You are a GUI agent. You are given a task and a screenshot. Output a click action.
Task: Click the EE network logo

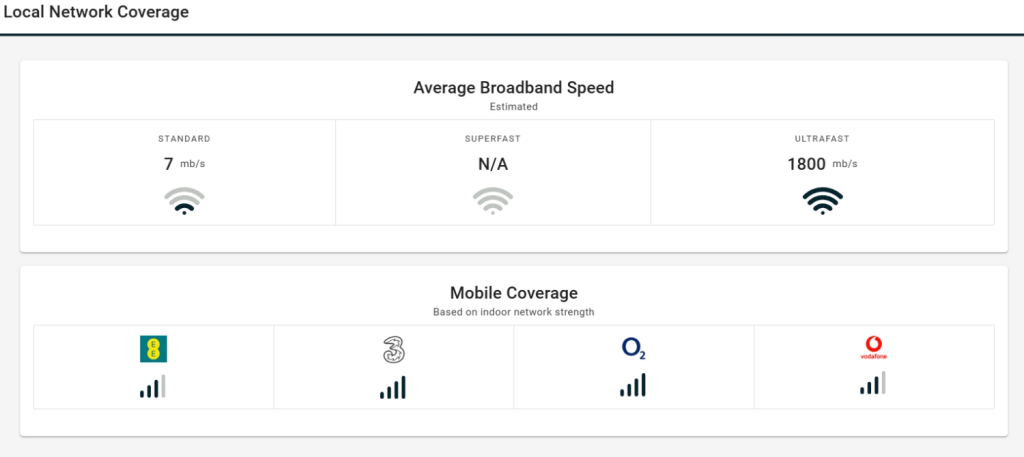[153, 348]
